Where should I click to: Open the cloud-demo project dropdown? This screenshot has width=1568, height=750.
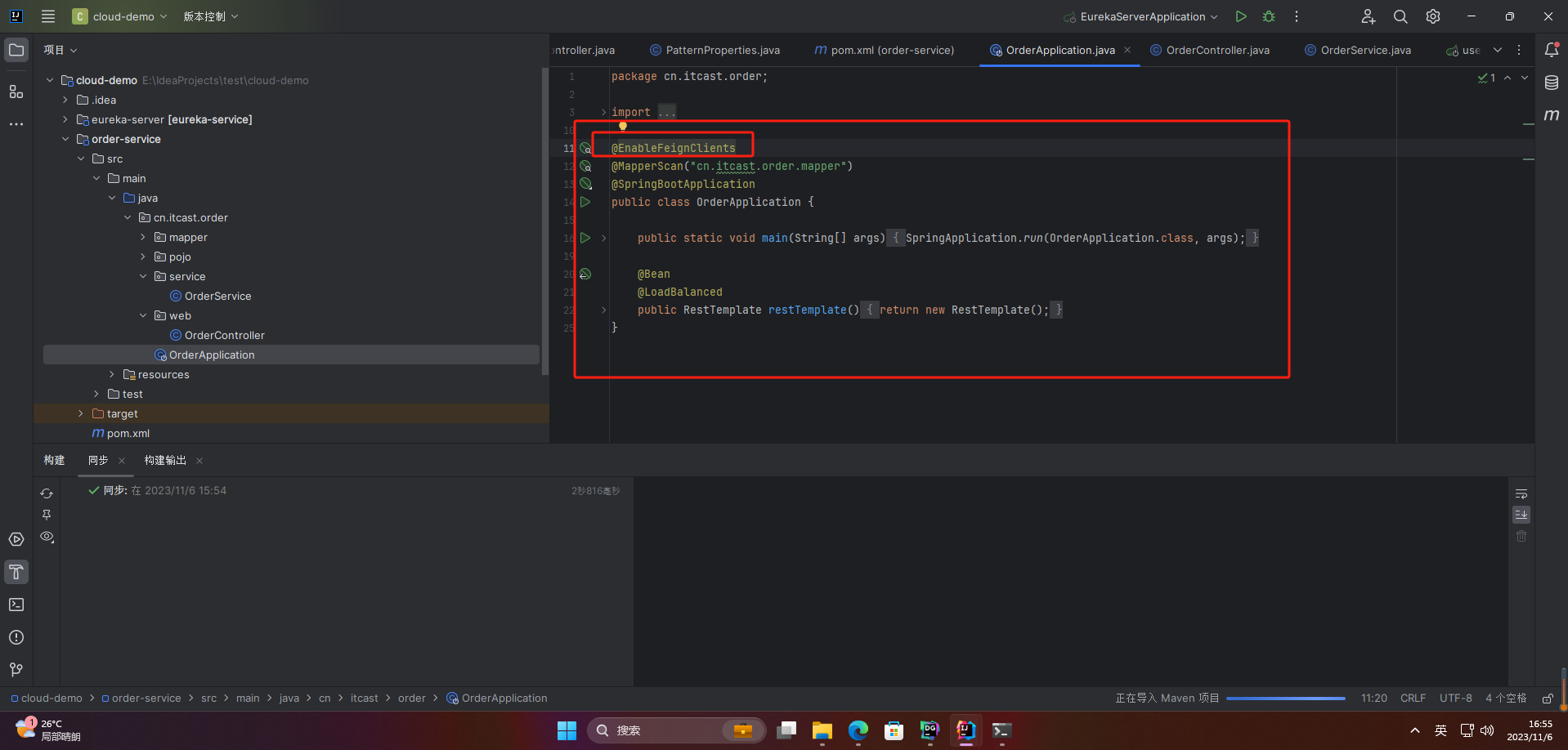pos(120,16)
